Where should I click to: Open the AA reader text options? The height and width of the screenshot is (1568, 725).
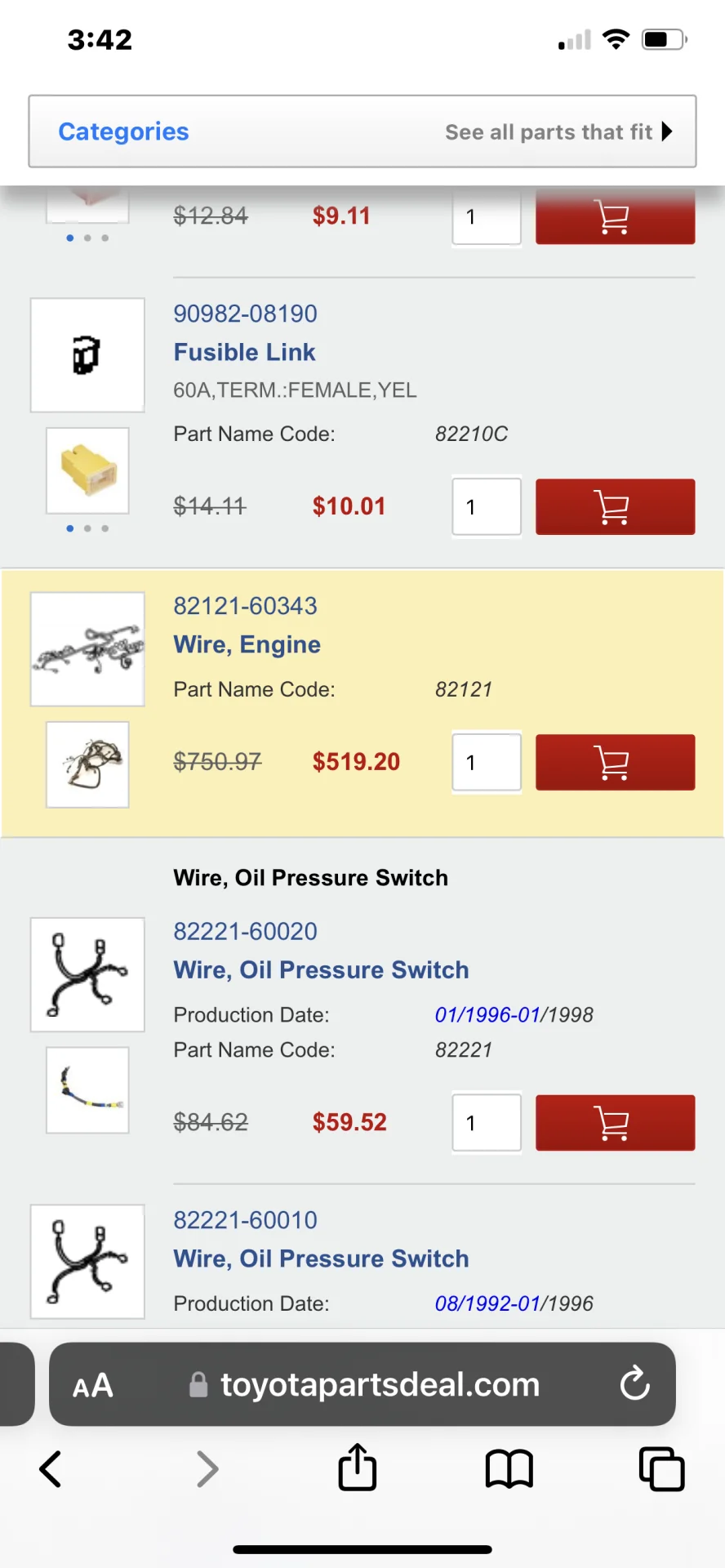coord(92,1386)
